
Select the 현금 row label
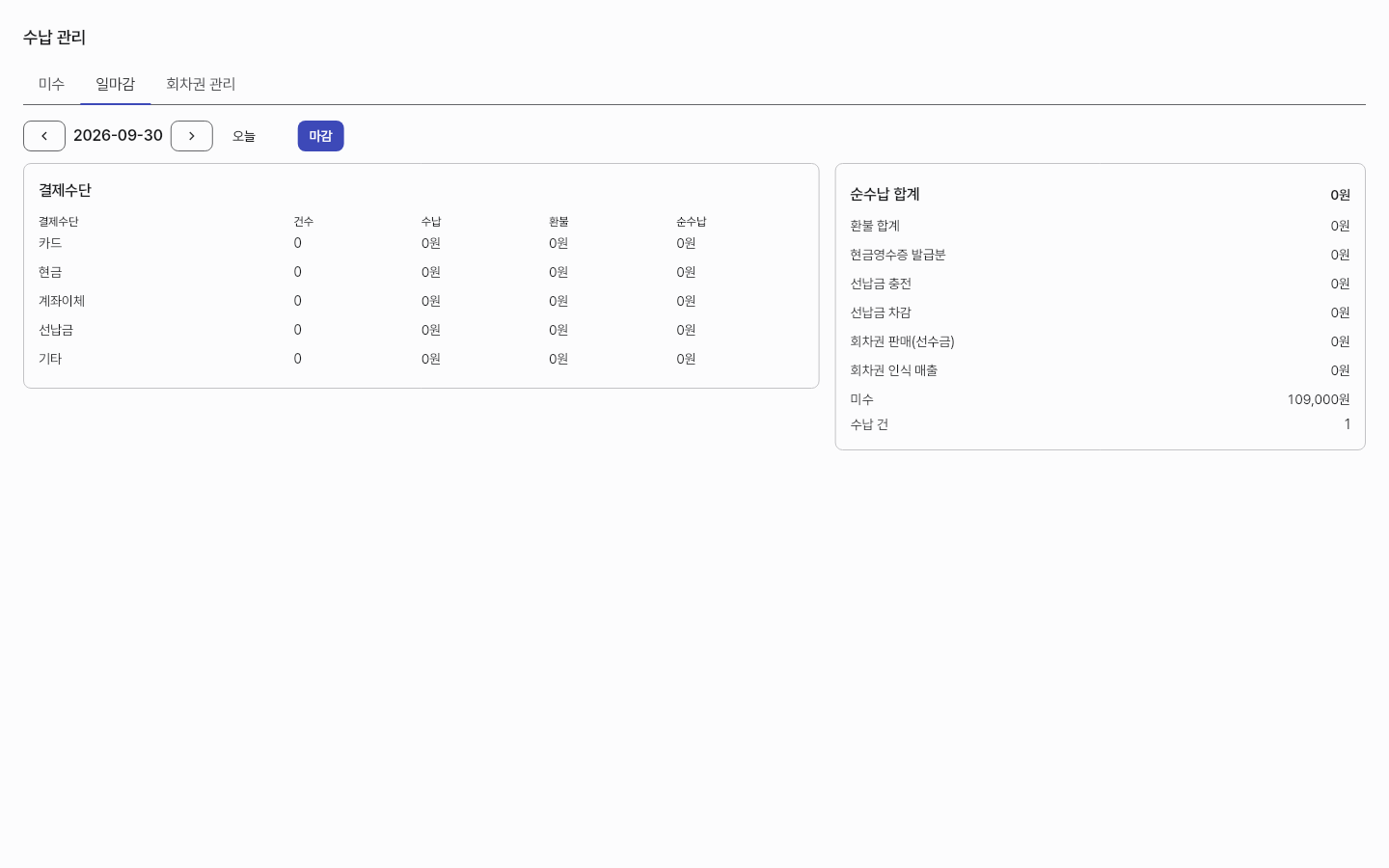tap(50, 272)
